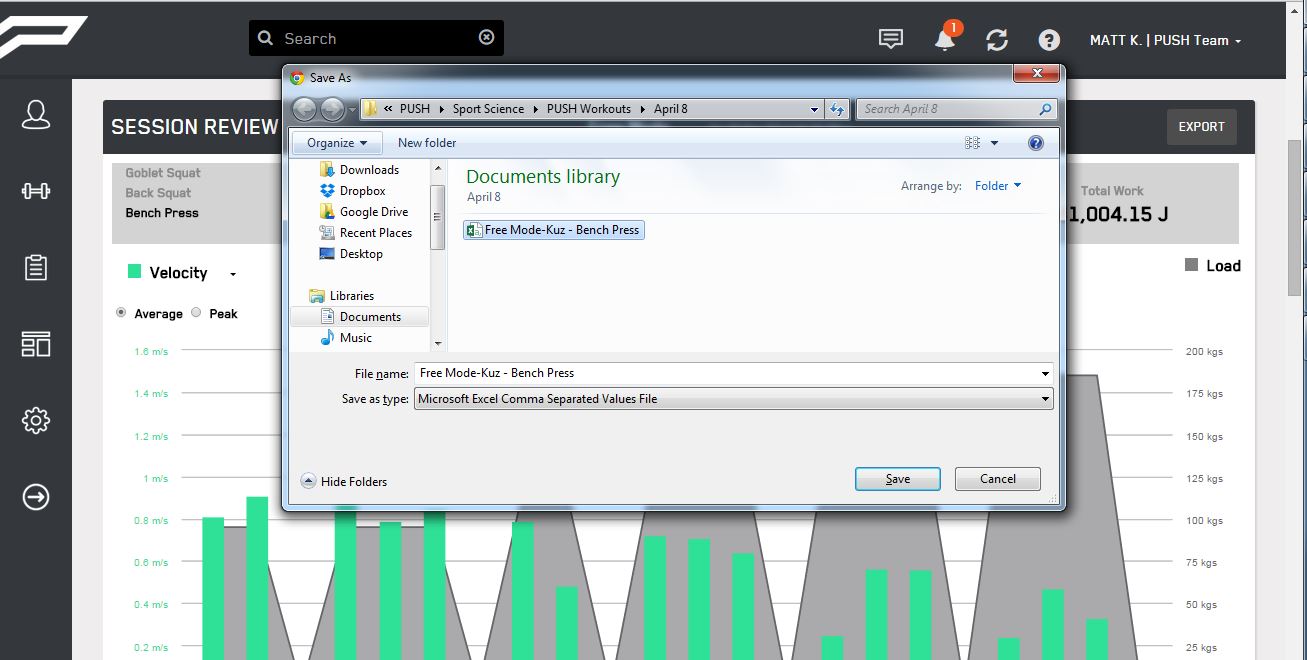Open the MATT K. PUSH Team account menu
Viewport: 1307px width, 660px height.
point(1165,40)
